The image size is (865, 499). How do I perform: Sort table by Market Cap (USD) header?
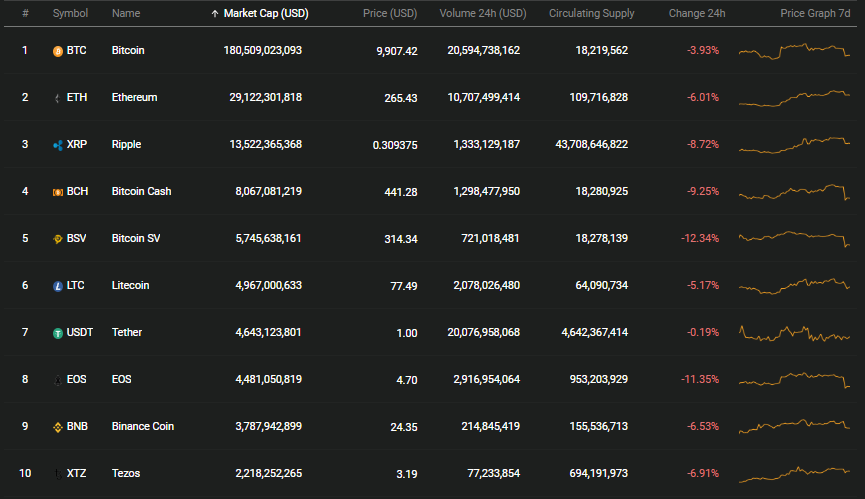(x=266, y=13)
